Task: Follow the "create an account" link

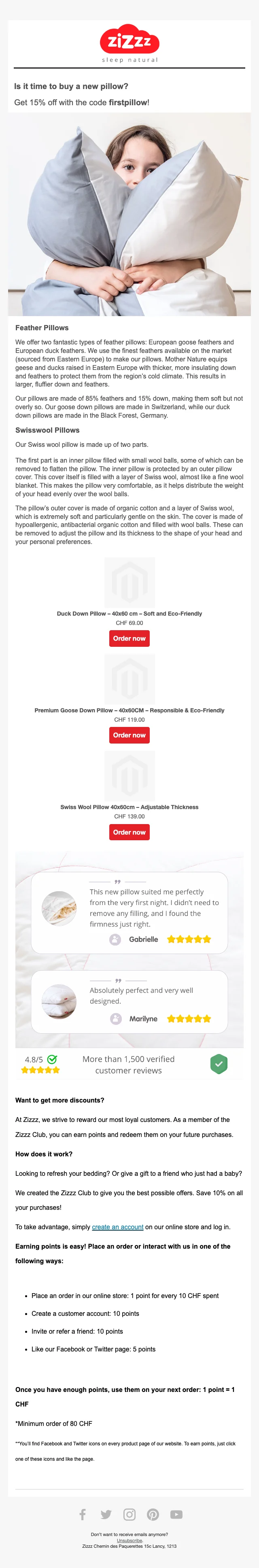Action: click(118, 1226)
